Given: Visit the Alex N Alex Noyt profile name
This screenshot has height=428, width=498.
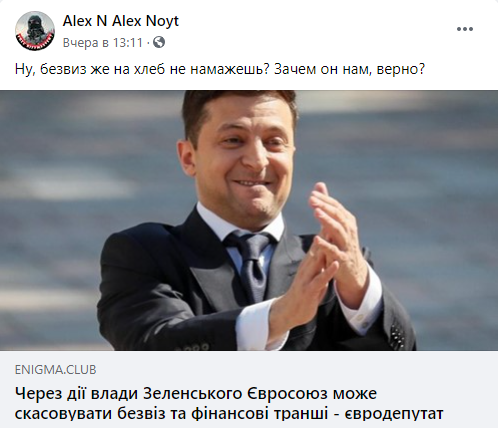Looking at the screenshot, I should (121, 21).
